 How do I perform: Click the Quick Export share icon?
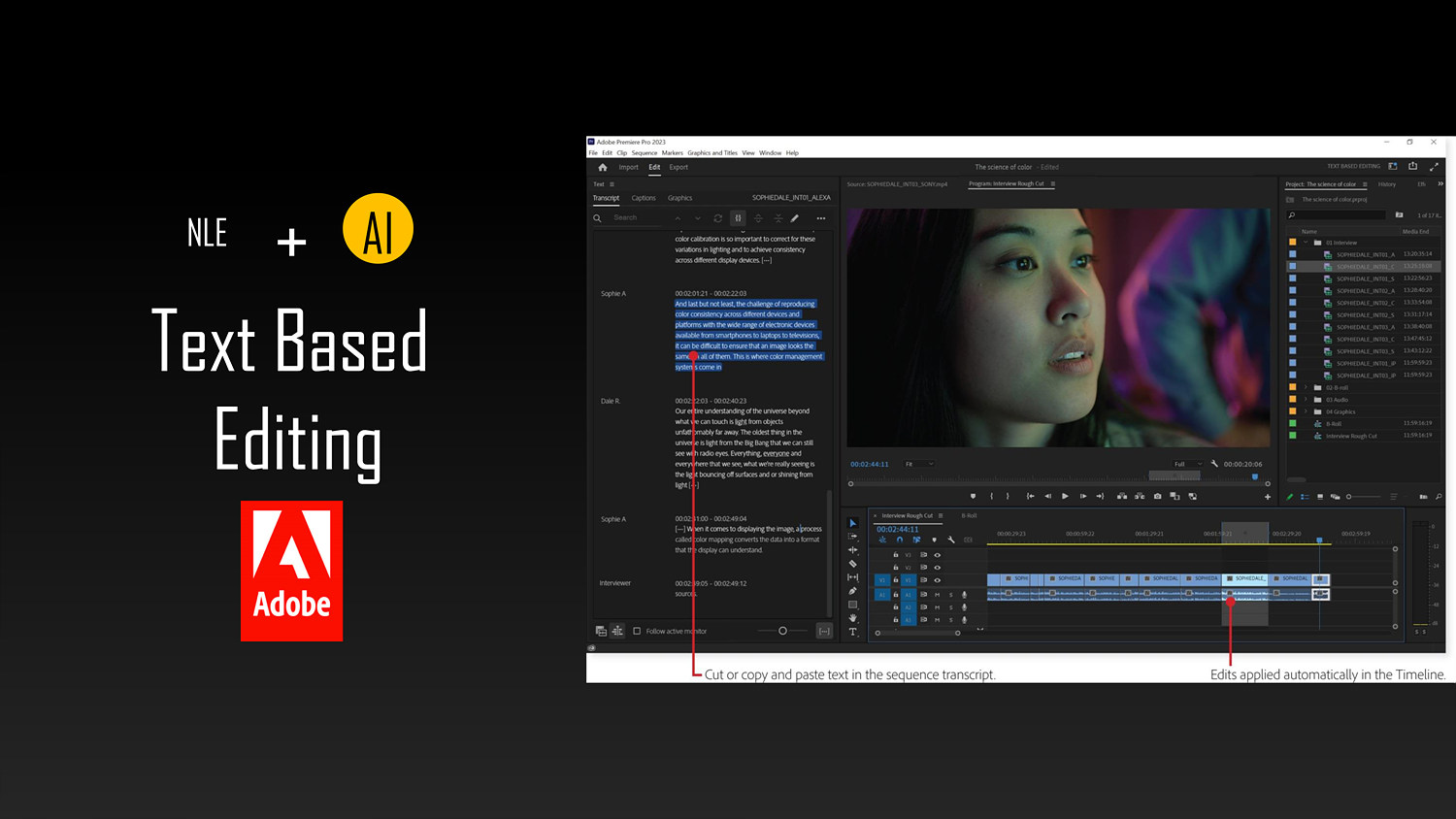pyautogui.click(x=1413, y=166)
